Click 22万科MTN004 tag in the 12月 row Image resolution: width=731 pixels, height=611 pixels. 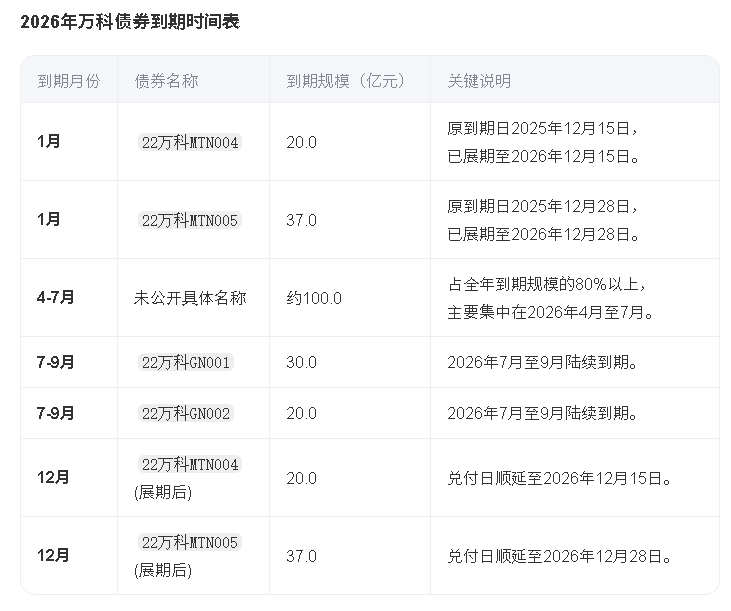(190, 464)
